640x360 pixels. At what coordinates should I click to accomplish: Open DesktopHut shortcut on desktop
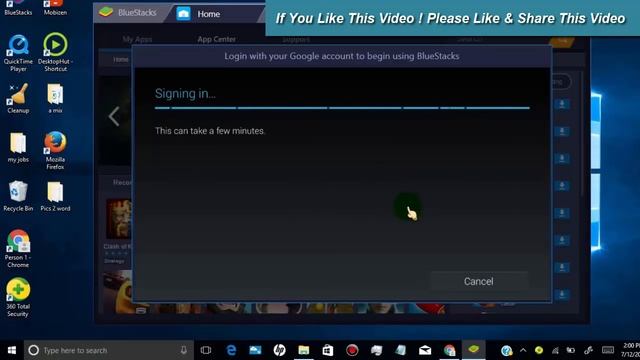click(x=56, y=52)
